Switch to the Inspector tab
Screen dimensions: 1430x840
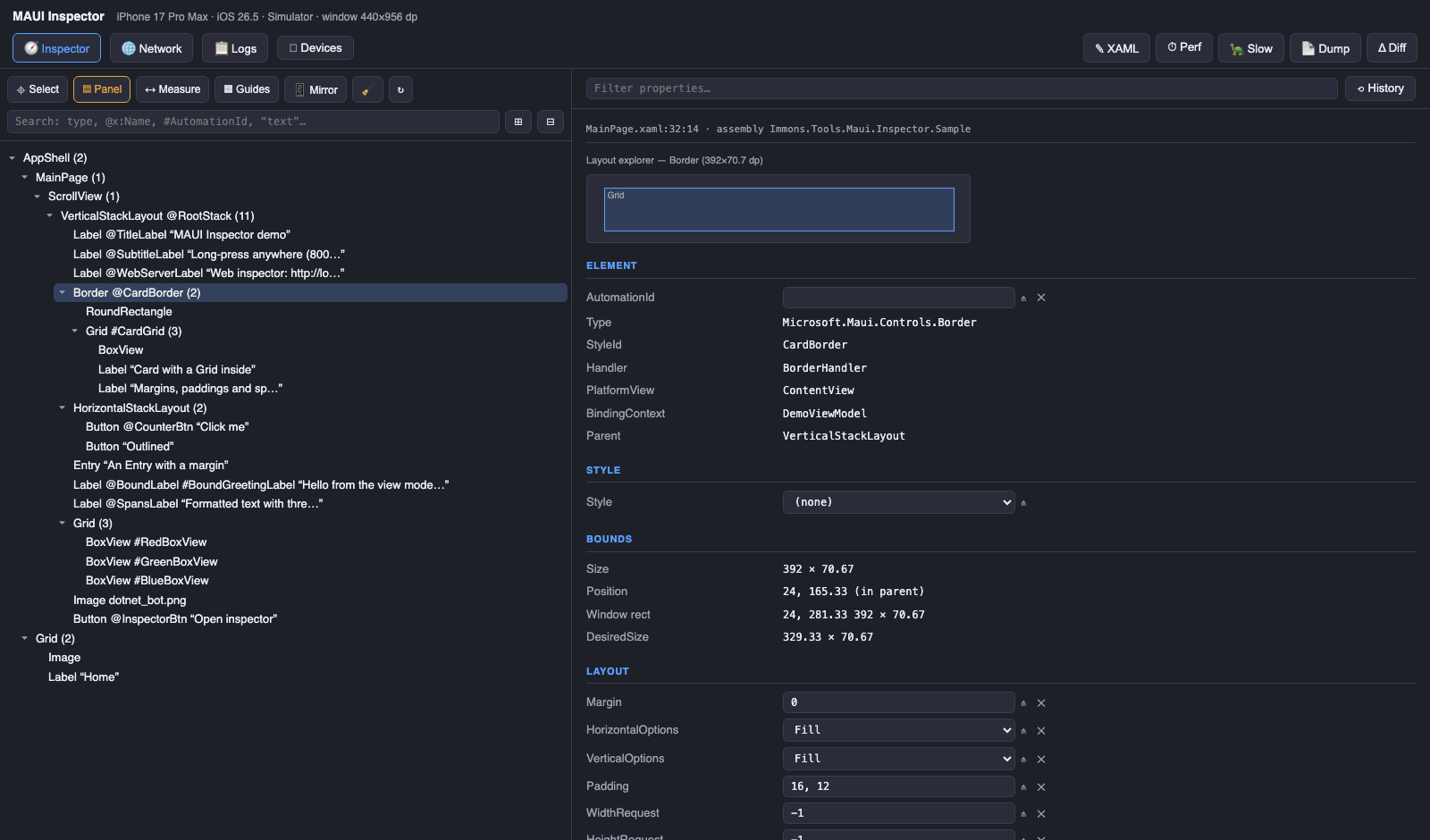pyautogui.click(x=56, y=48)
